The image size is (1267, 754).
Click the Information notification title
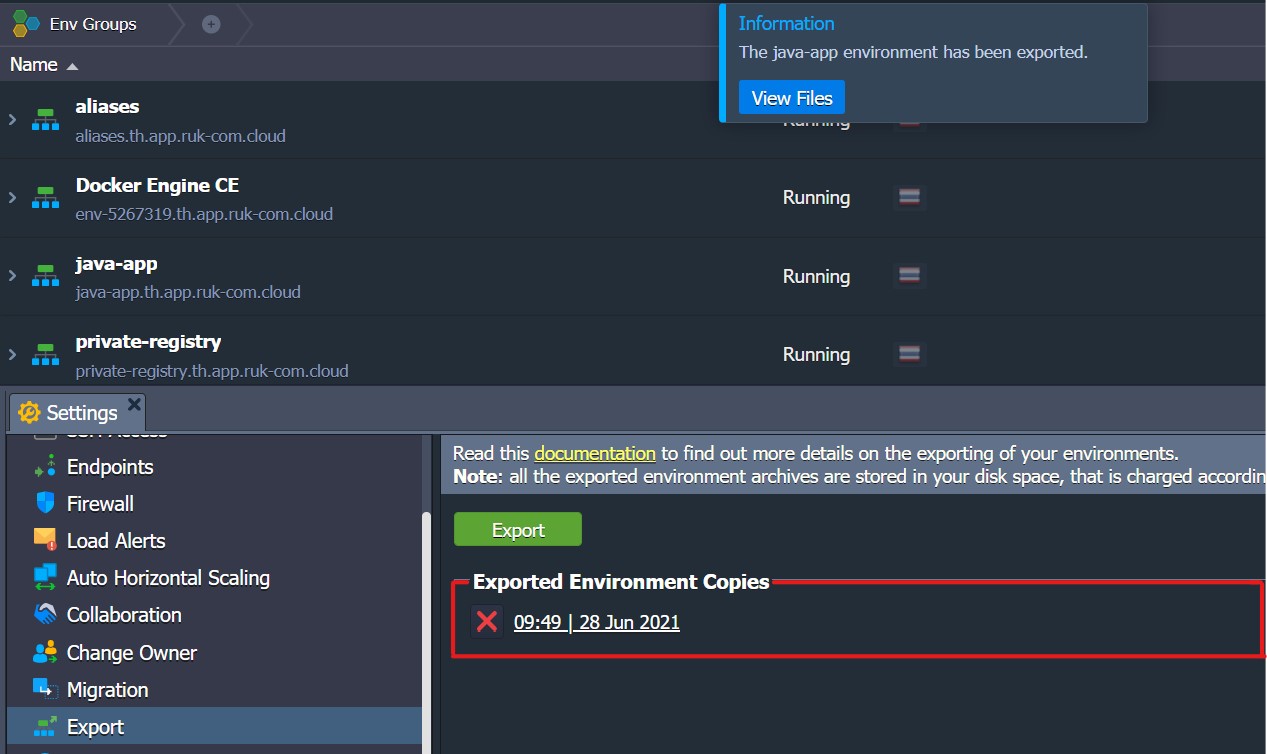(786, 23)
